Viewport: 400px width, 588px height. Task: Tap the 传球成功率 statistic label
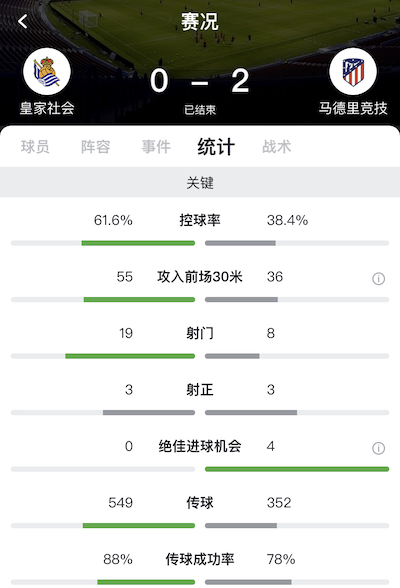[200, 559]
